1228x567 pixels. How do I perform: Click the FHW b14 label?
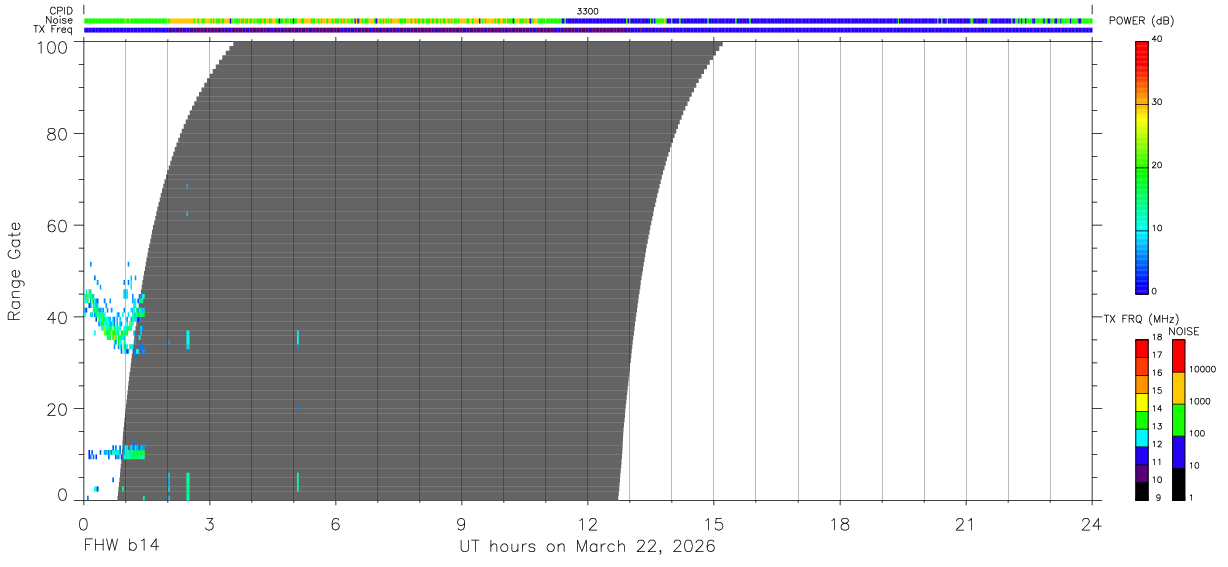tap(120, 547)
